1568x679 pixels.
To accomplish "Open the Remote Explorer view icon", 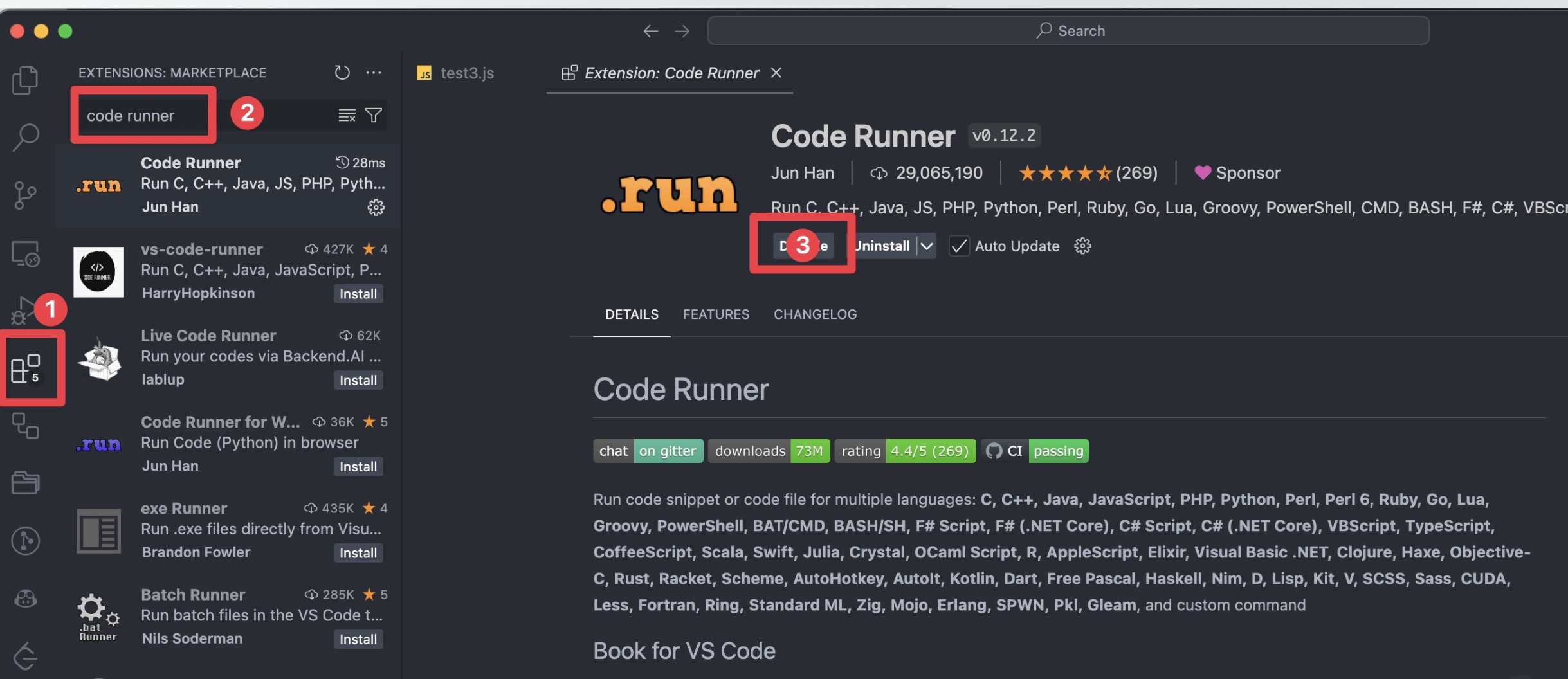I will (x=26, y=253).
